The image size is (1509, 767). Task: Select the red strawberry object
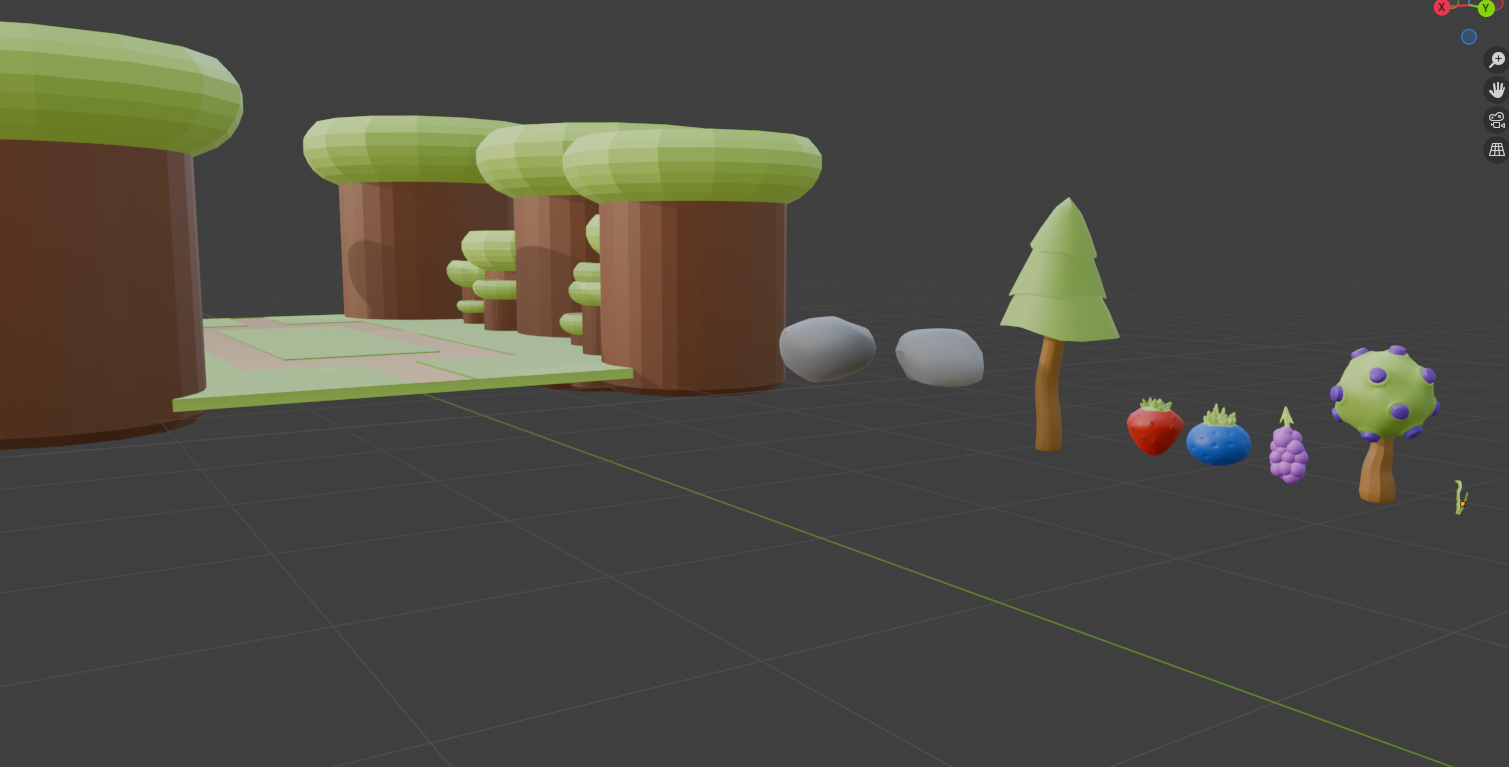(x=1155, y=427)
